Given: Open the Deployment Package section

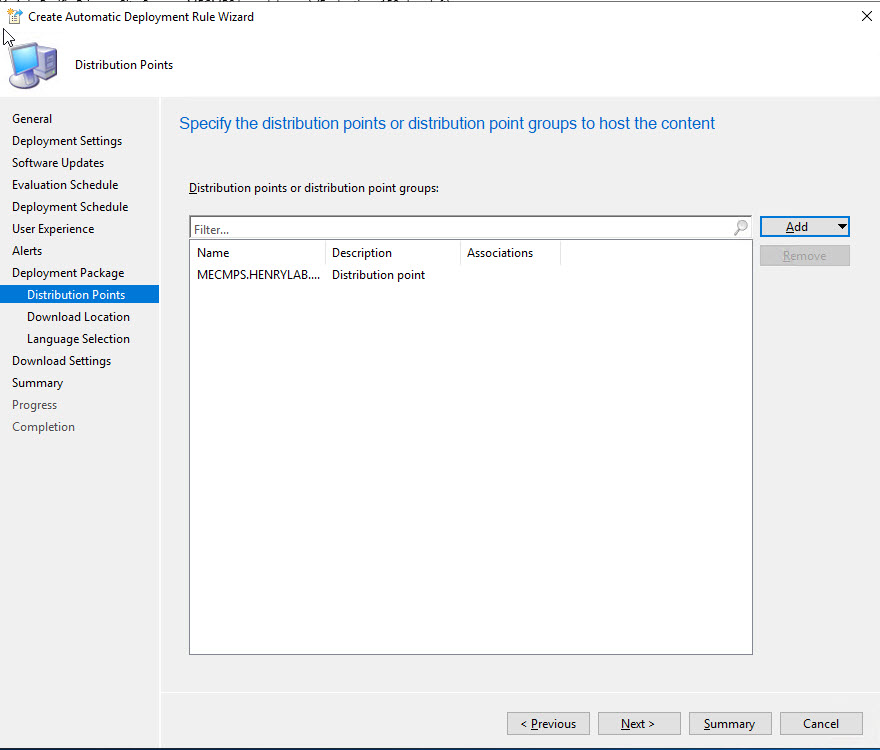Looking at the screenshot, I should (x=68, y=273).
